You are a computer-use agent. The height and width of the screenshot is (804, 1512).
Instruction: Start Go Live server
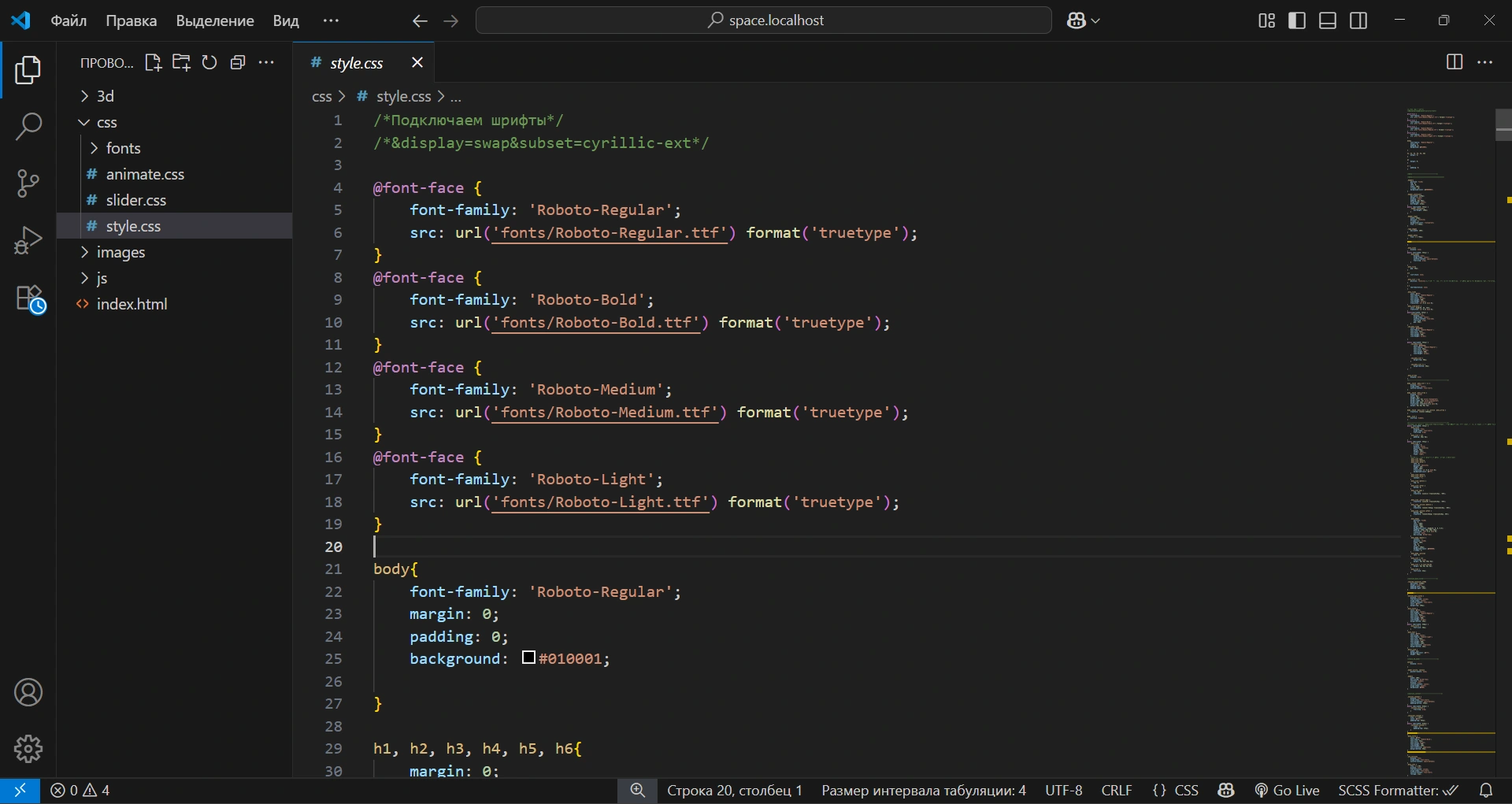click(1287, 791)
